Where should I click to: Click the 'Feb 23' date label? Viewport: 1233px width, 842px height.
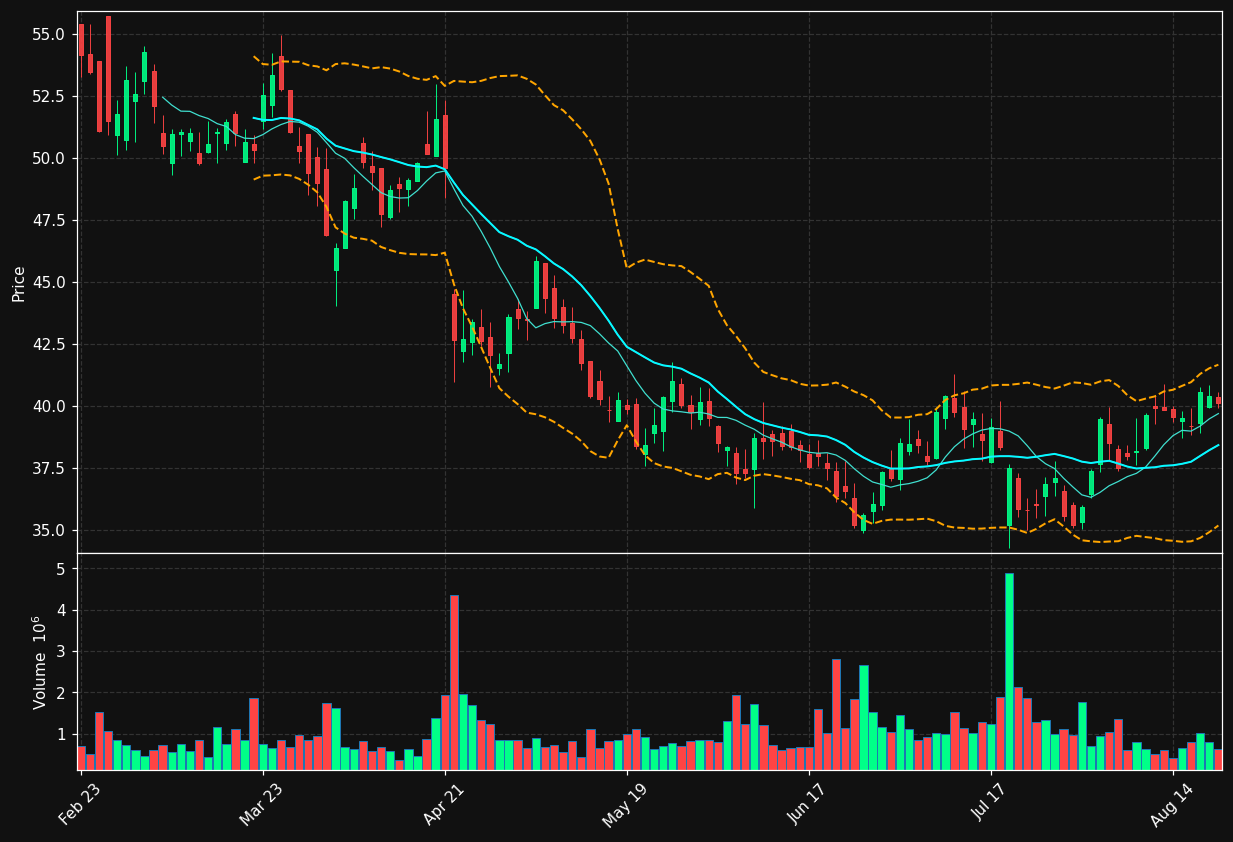click(x=80, y=805)
